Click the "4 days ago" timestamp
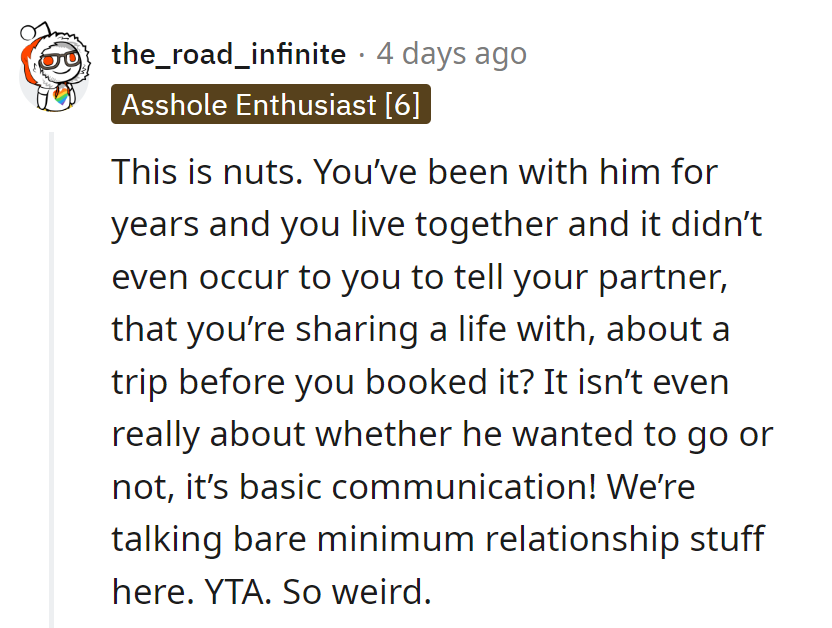Viewport: 832px width, 628px height. click(x=451, y=54)
